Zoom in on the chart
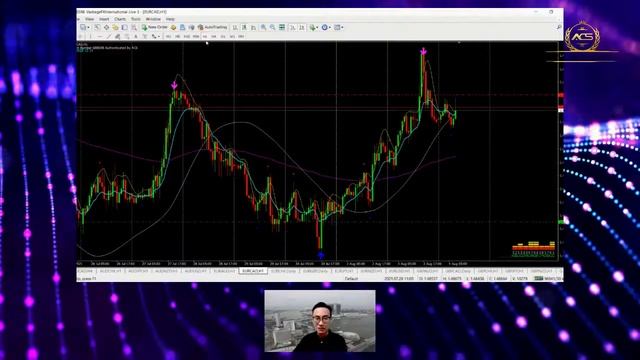 [x=263, y=27]
